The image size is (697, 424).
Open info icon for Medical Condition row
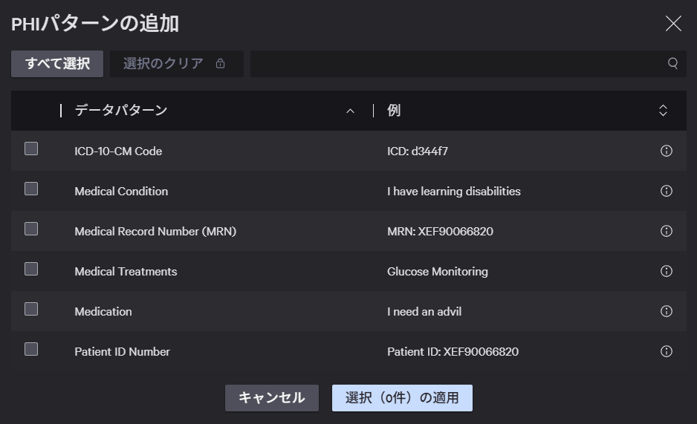666,191
